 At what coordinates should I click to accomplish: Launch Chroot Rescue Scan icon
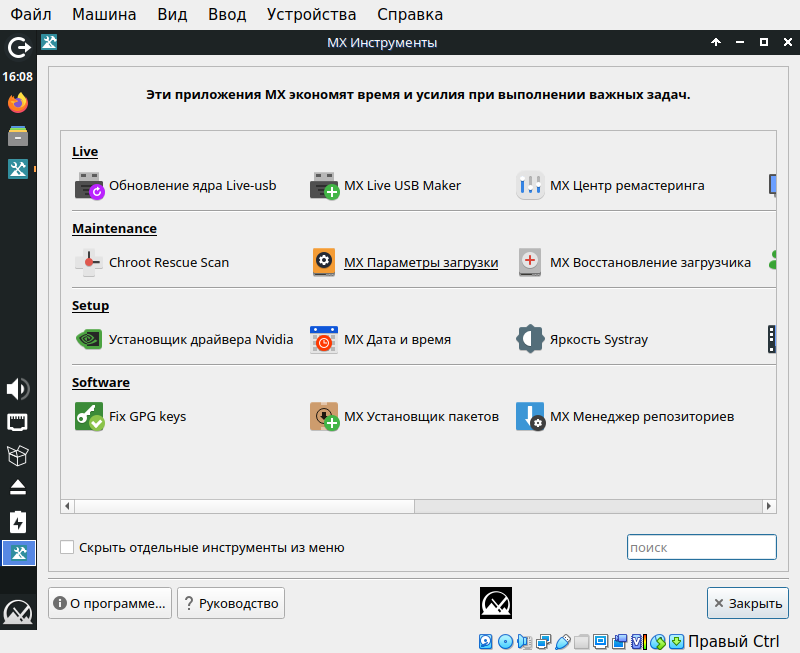pos(89,263)
